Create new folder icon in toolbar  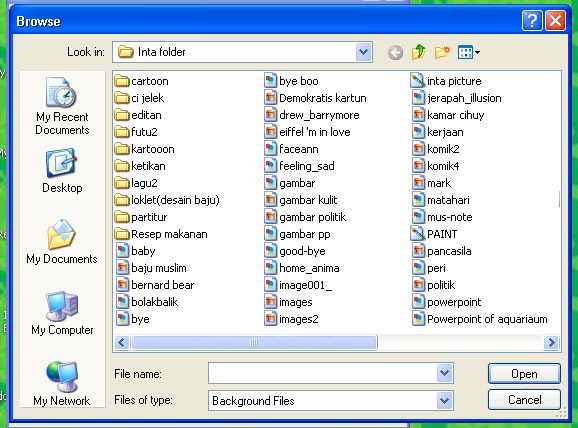pos(442,52)
